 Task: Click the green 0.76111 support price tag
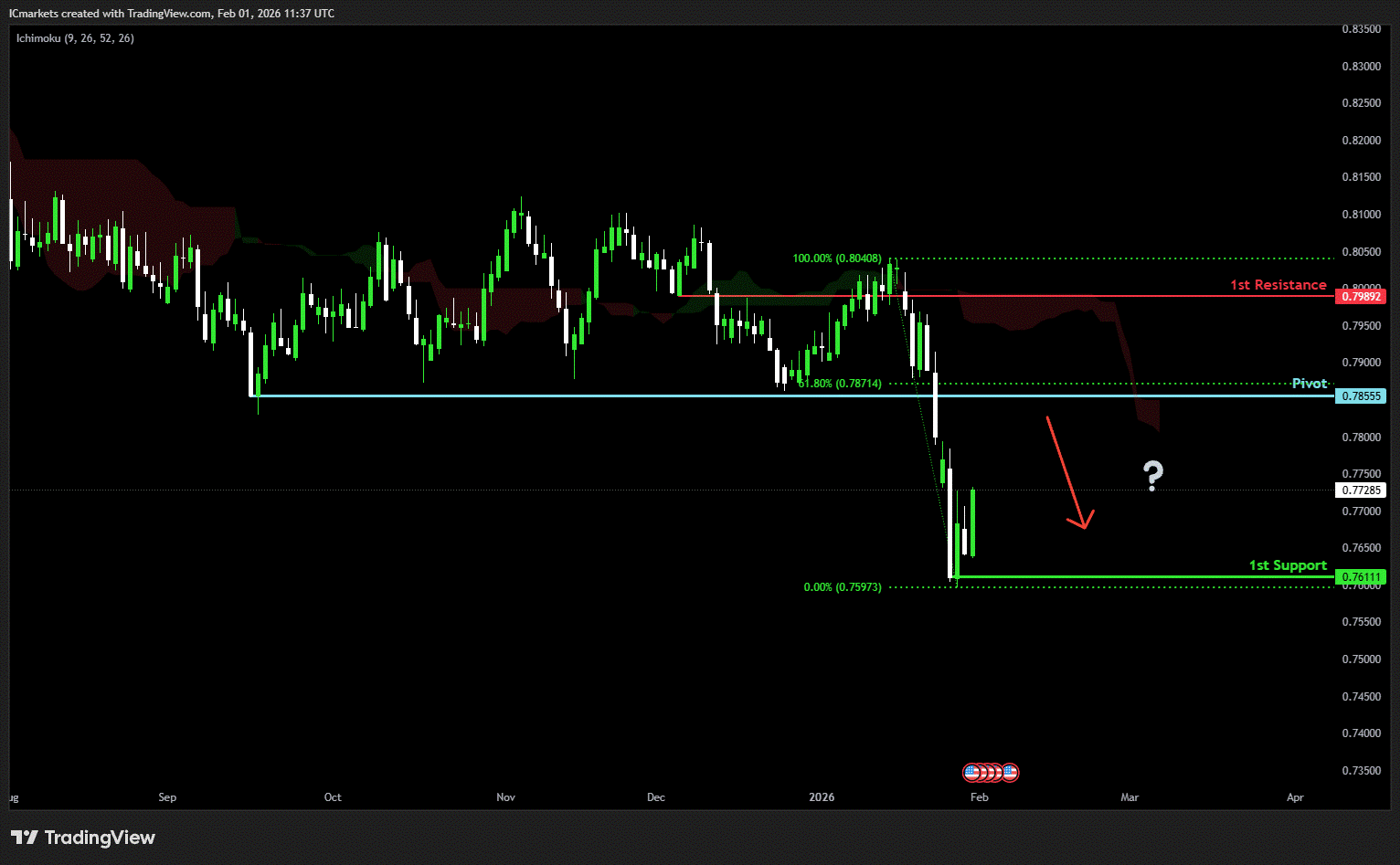tap(1361, 576)
